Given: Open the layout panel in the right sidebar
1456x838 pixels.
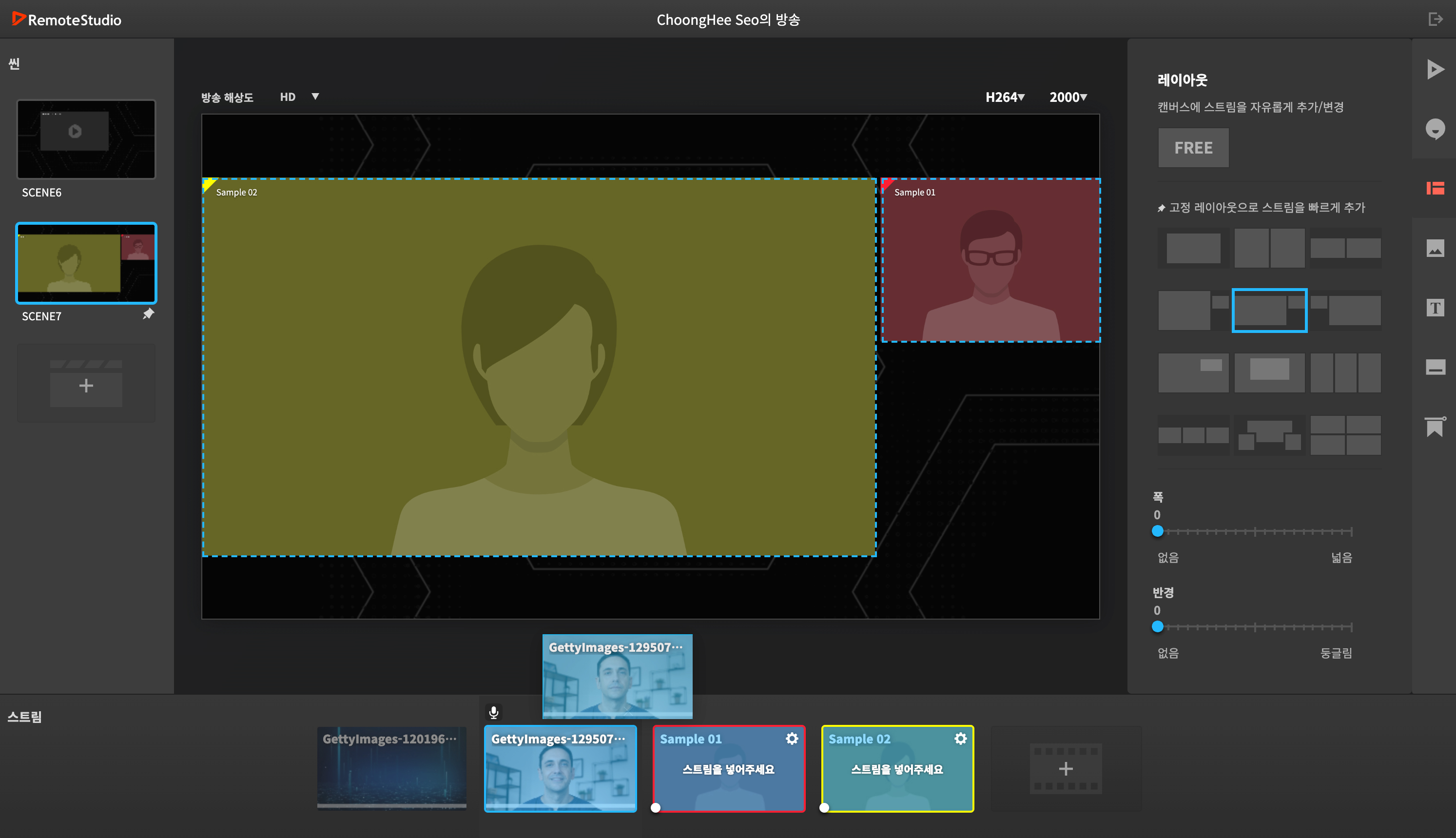Looking at the screenshot, I should (x=1435, y=188).
